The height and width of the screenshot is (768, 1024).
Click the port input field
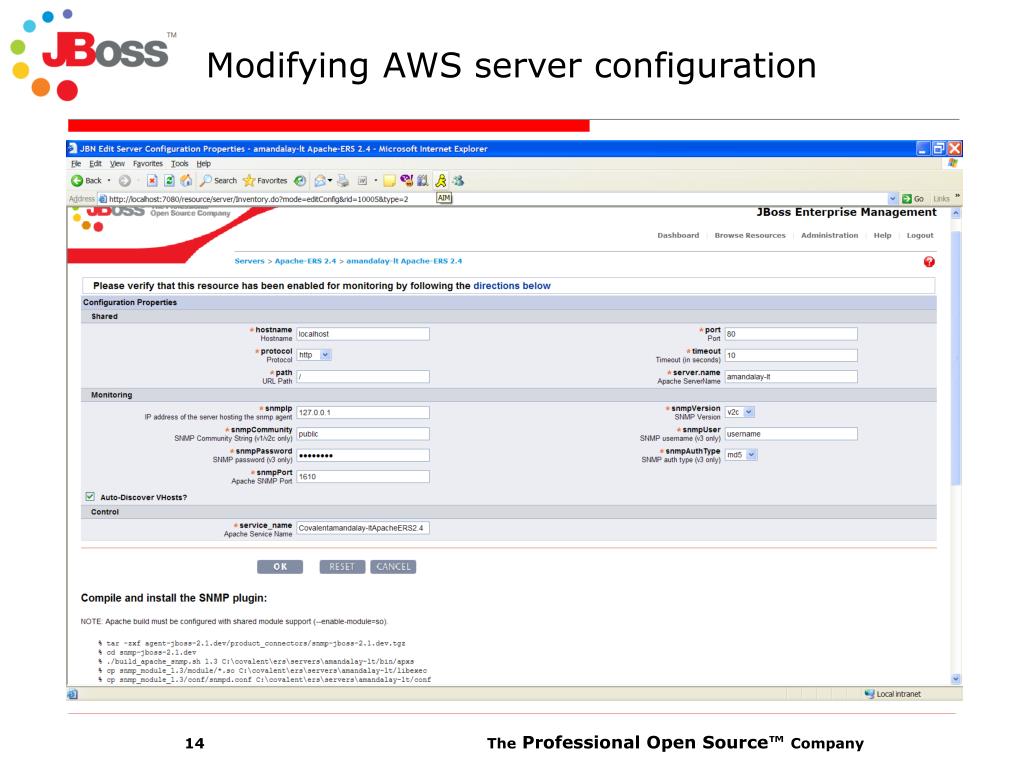tap(791, 334)
